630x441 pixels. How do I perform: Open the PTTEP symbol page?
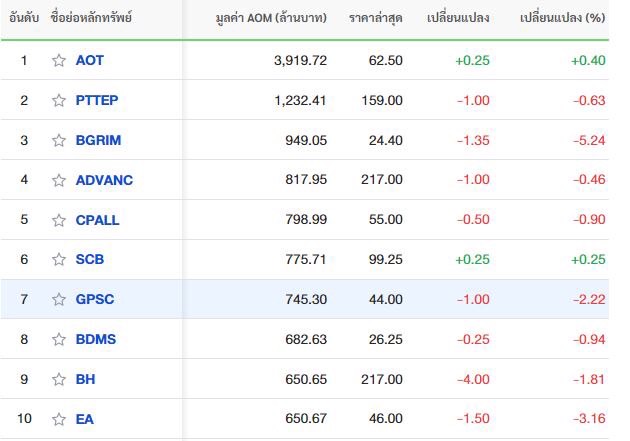97,100
